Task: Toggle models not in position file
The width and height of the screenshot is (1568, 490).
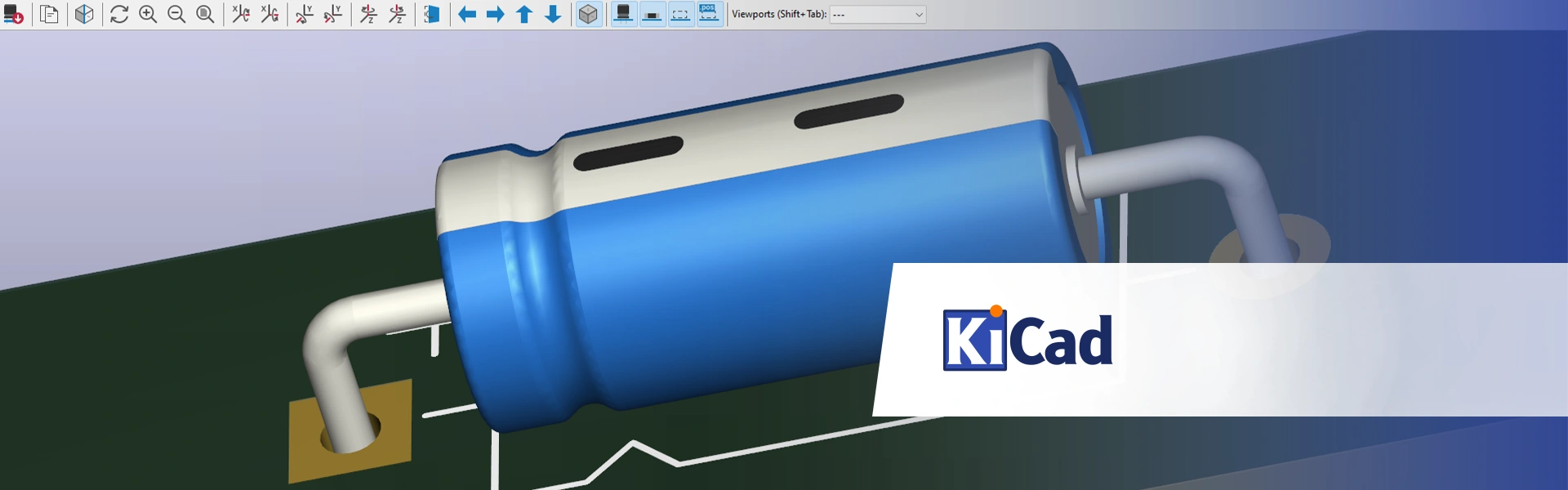Action: pyautogui.click(x=710, y=15)
